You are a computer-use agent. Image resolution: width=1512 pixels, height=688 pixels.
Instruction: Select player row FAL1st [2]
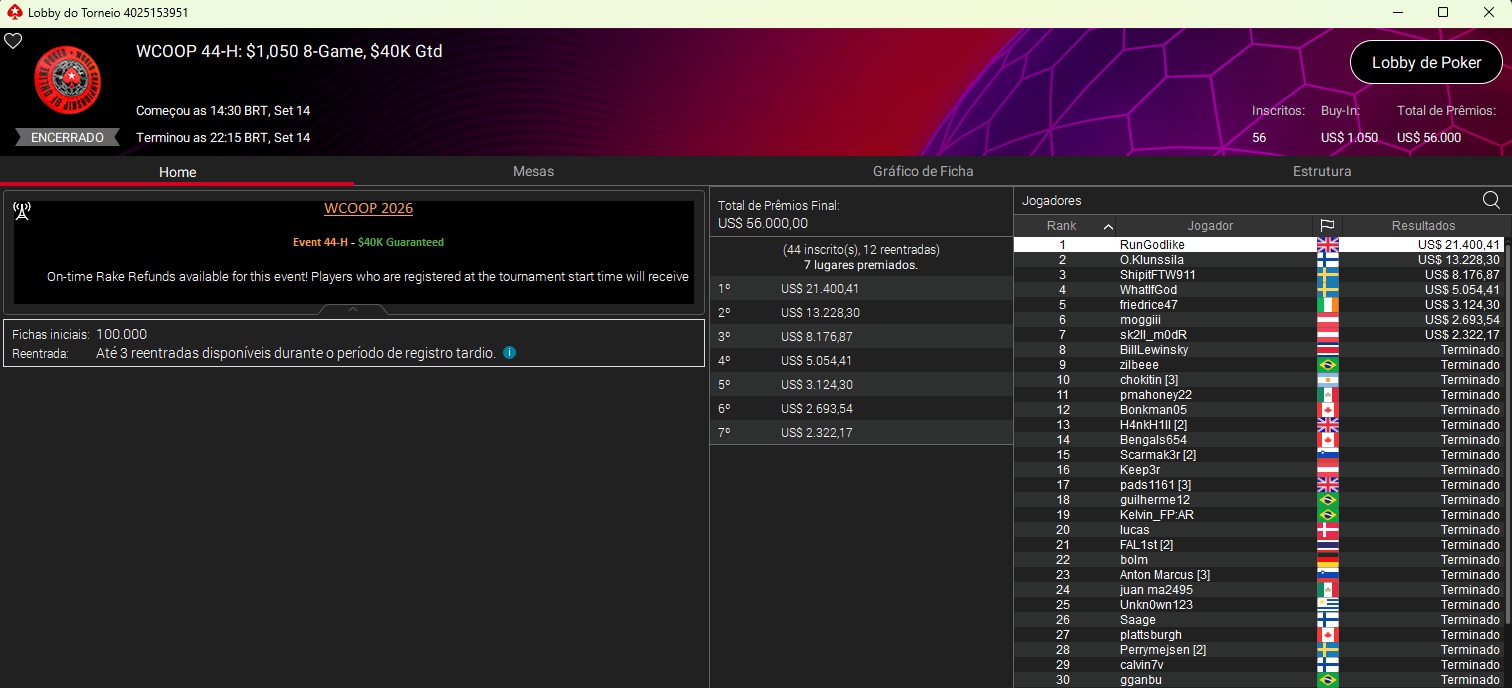[x=1259, y=545]
